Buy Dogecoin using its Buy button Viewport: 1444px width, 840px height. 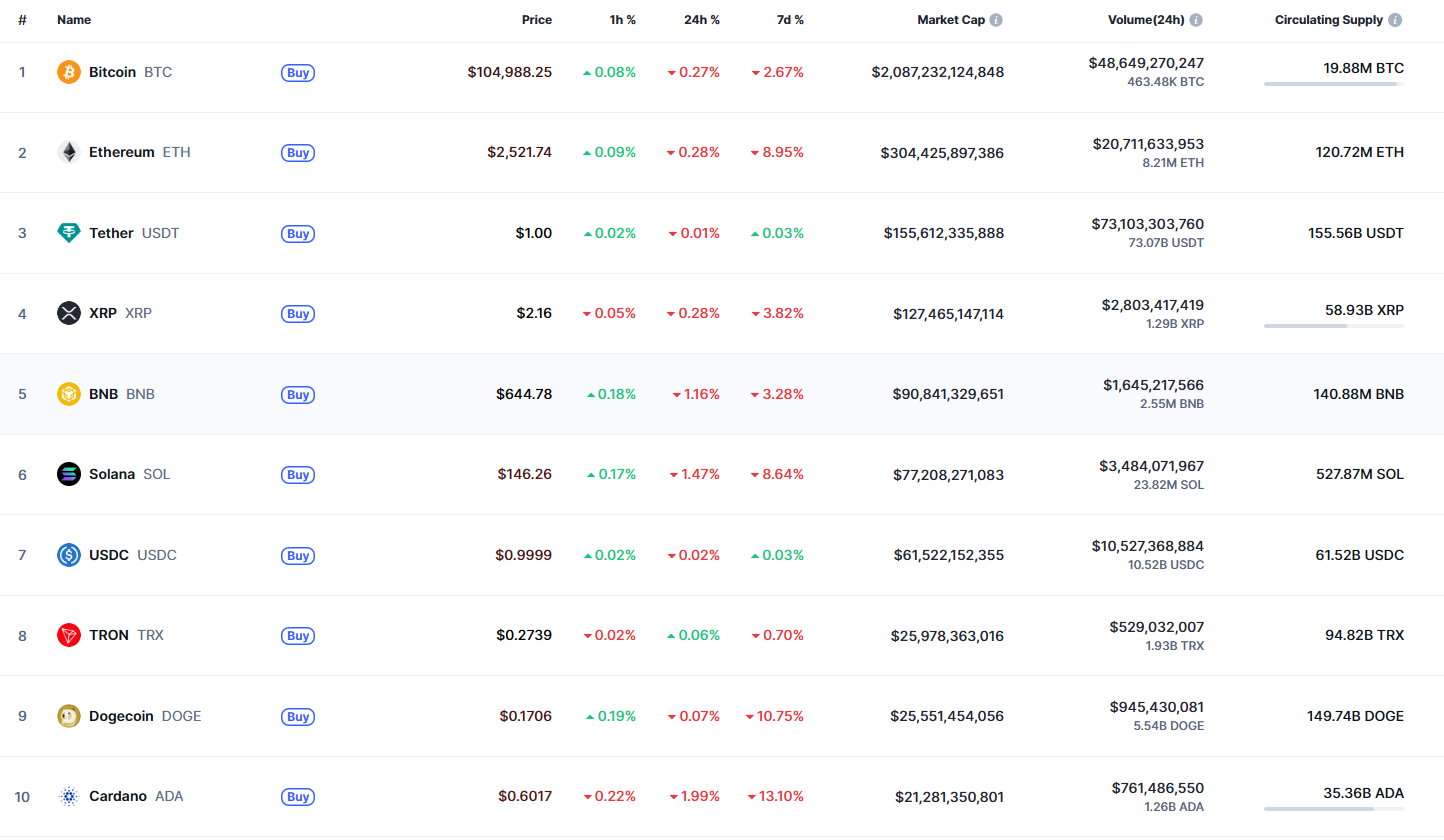[298, 716]
